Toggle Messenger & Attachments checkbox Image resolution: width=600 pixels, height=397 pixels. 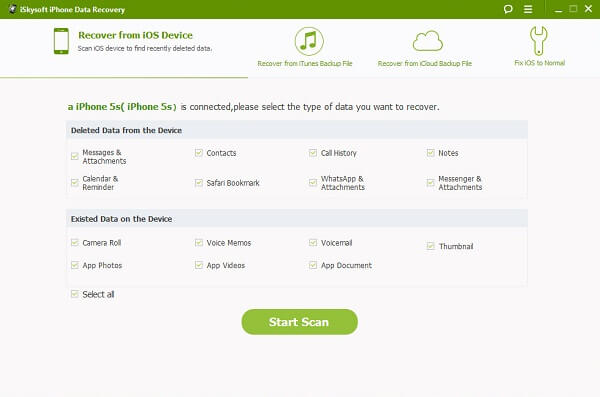point(430,183)
